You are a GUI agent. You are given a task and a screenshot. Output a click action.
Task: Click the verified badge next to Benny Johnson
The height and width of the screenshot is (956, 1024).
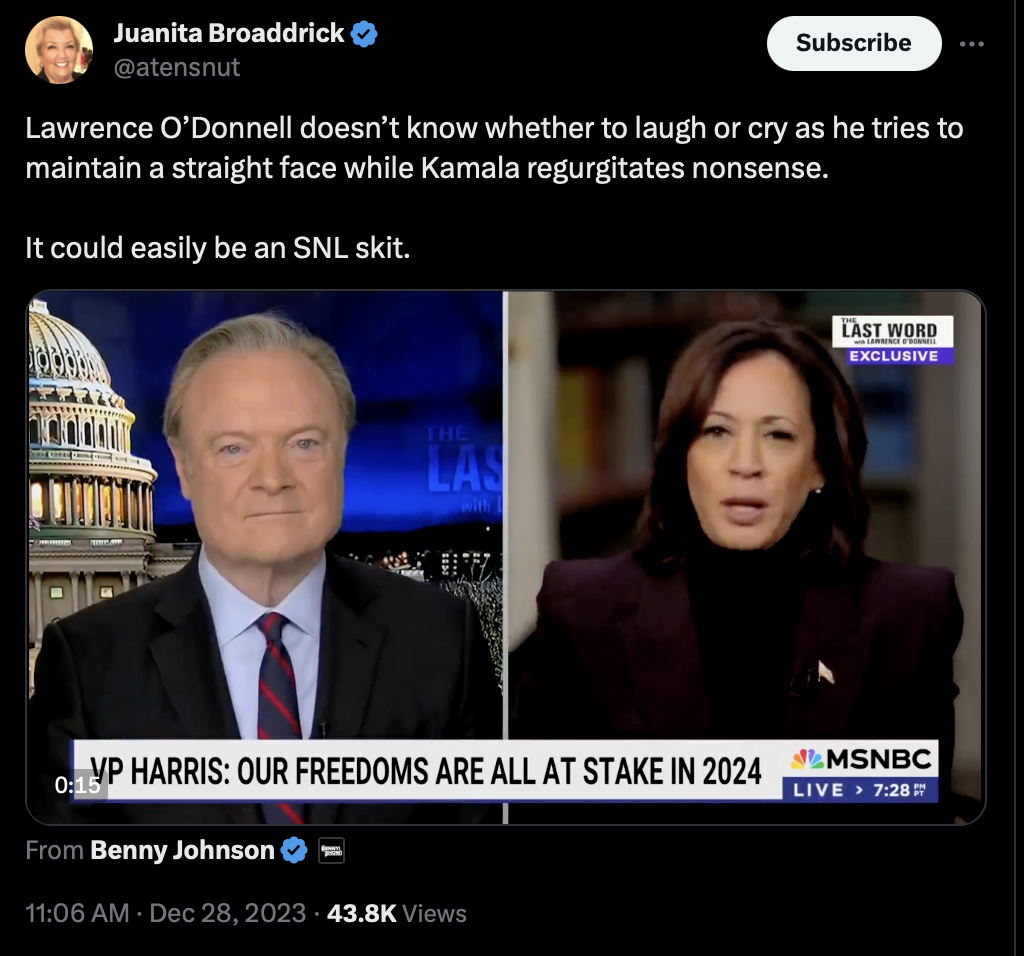point(294,850)
